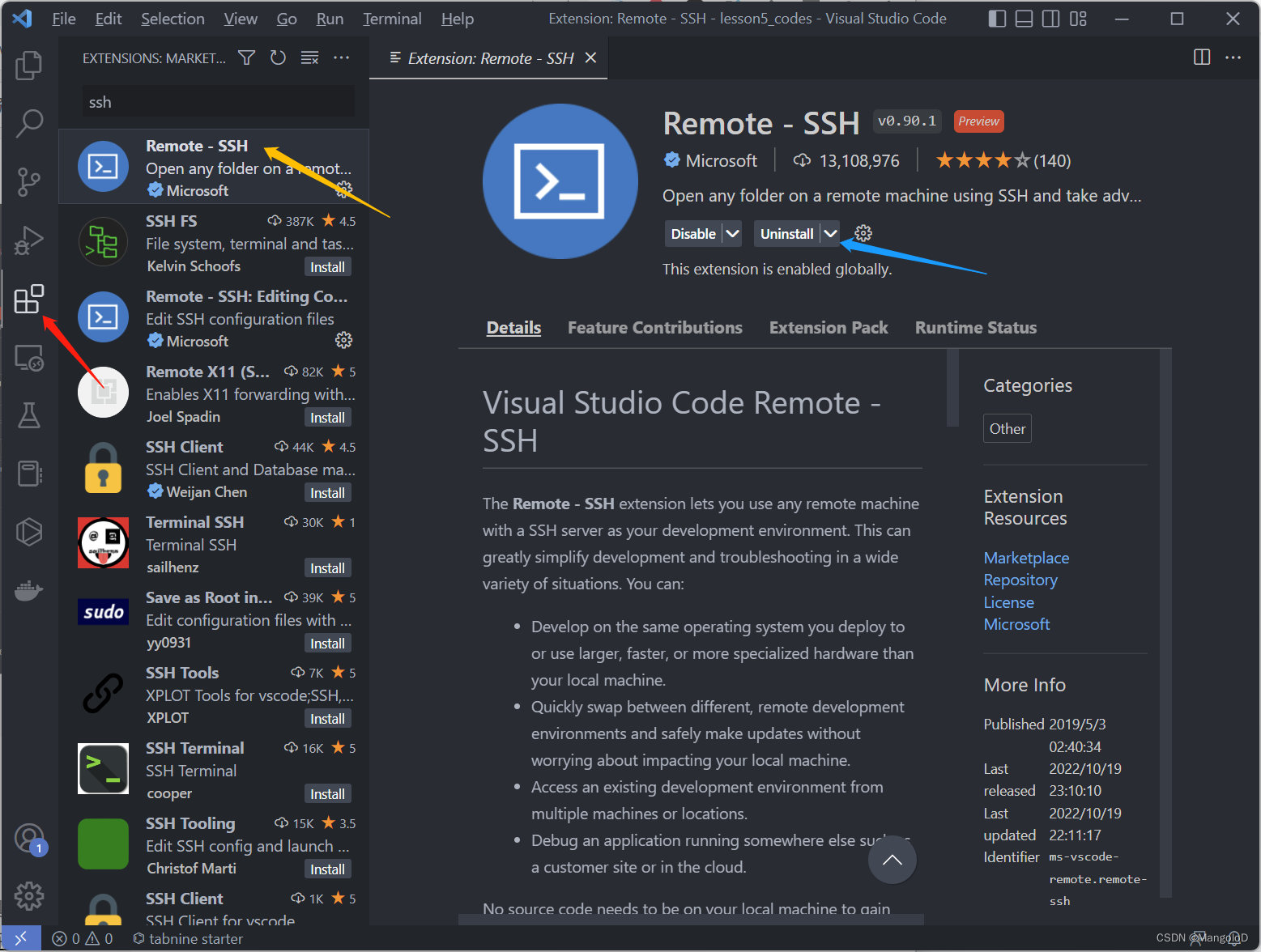Click the scroll-to-top arrow button
Image resolution: width=1261 pixels, height=952 pixels.
pos(892,860)
